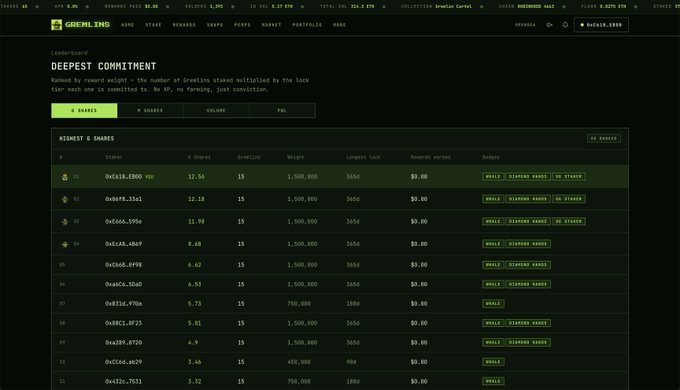
Task: Open staker 0xC618…E800 in the table
Action: [123, 177]
